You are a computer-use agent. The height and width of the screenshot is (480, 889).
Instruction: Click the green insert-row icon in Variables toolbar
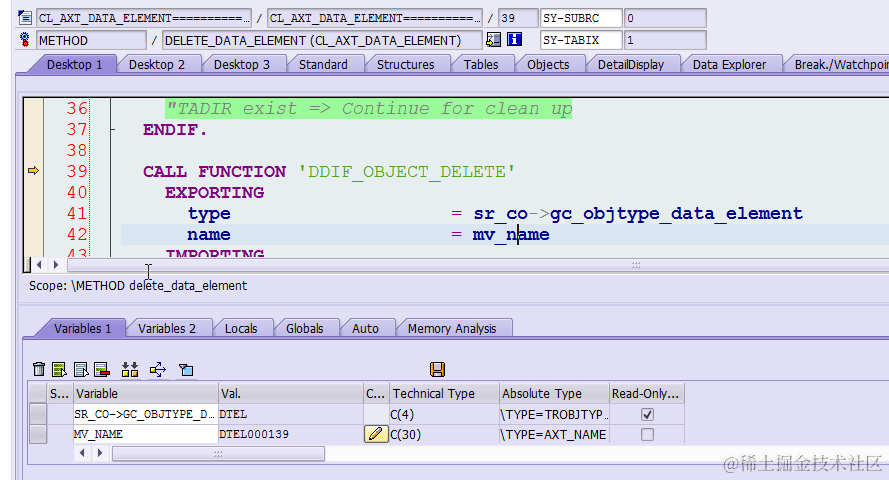click(x=59, y=369)
